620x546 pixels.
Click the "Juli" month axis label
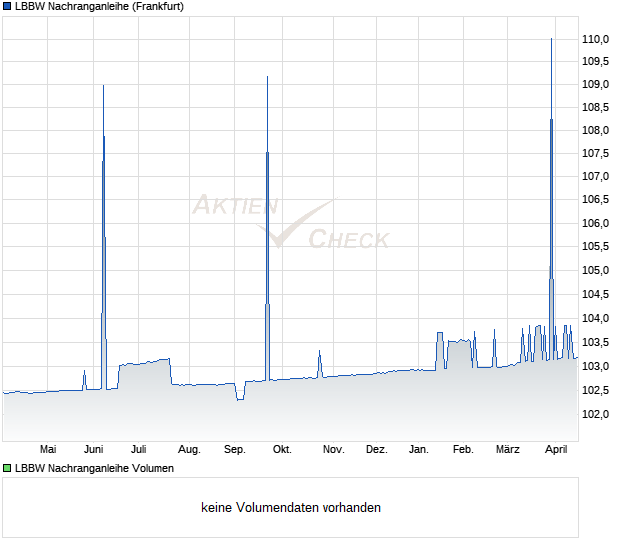pyautogui.click(x=139, y=449)
